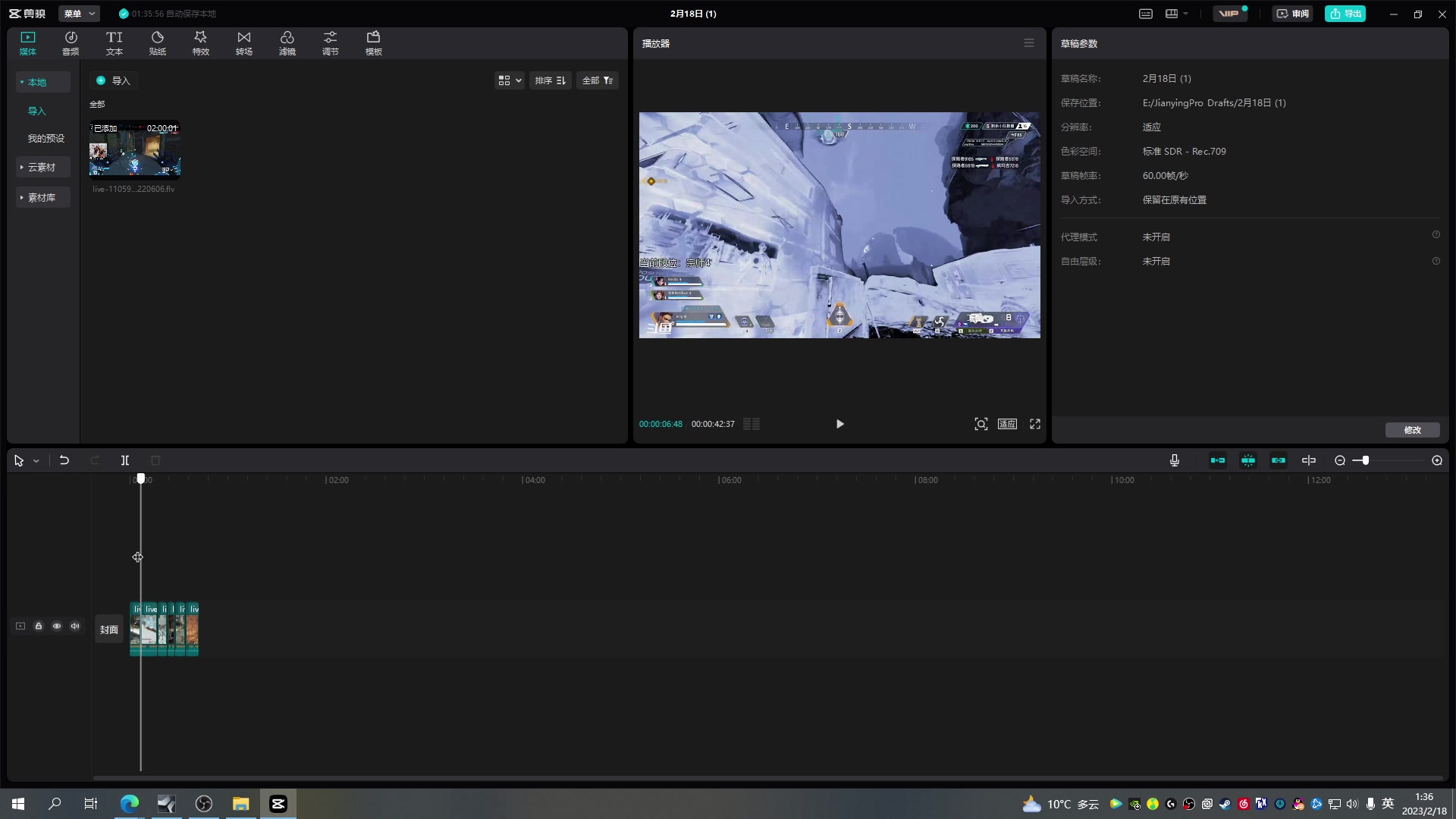Collapse the 本地 local section

tap(43, 82)
